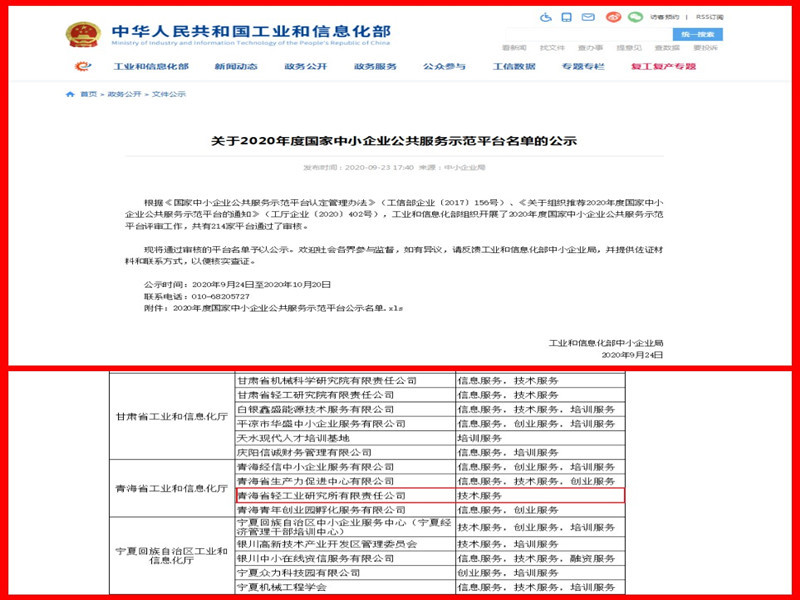The image size is (800, 600).
Task: Click the orange e-government icon in the navigation bar
Action: (x=83, y=66)
